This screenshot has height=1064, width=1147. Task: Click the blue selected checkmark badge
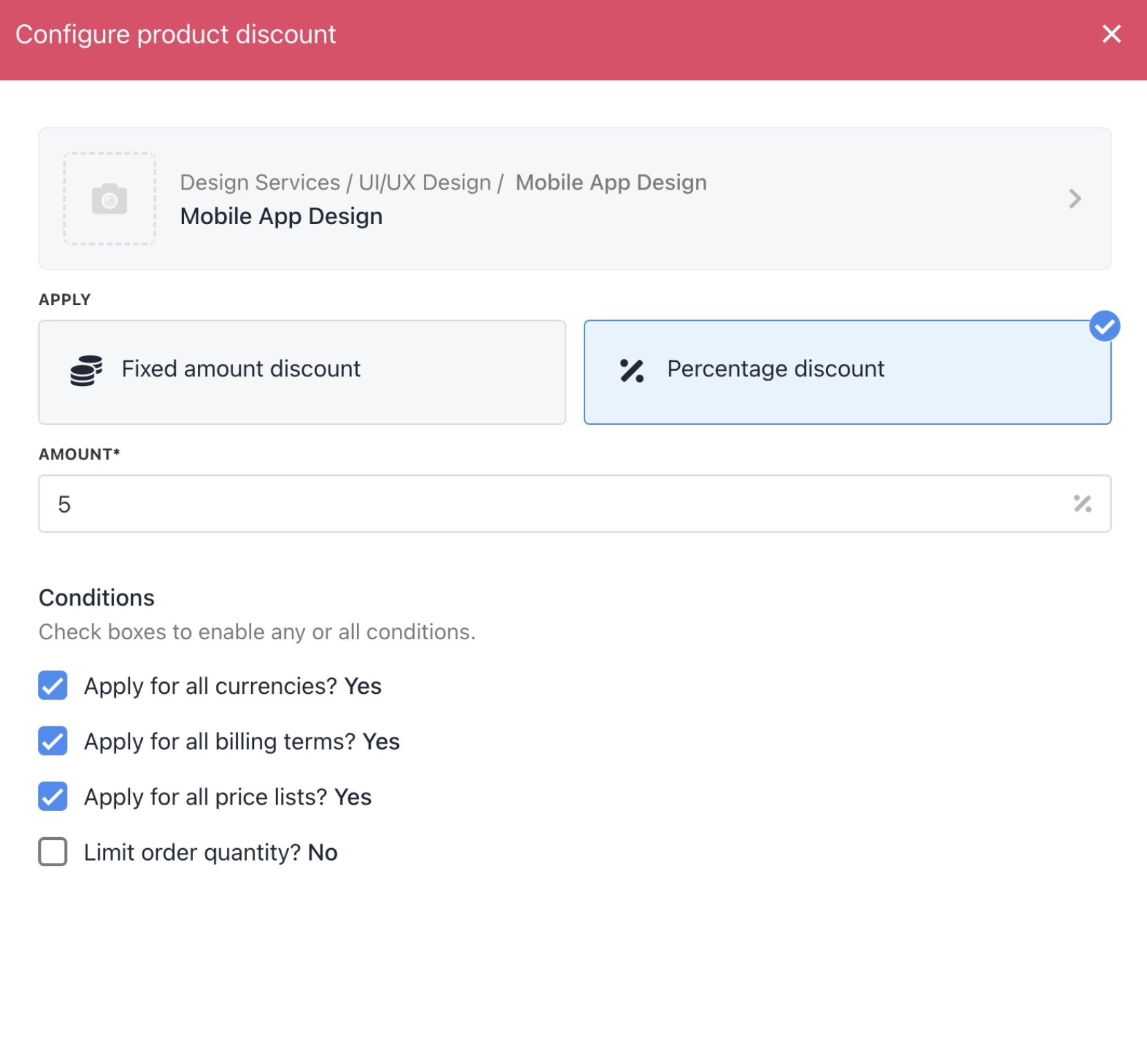click(x=1104, y=326)
